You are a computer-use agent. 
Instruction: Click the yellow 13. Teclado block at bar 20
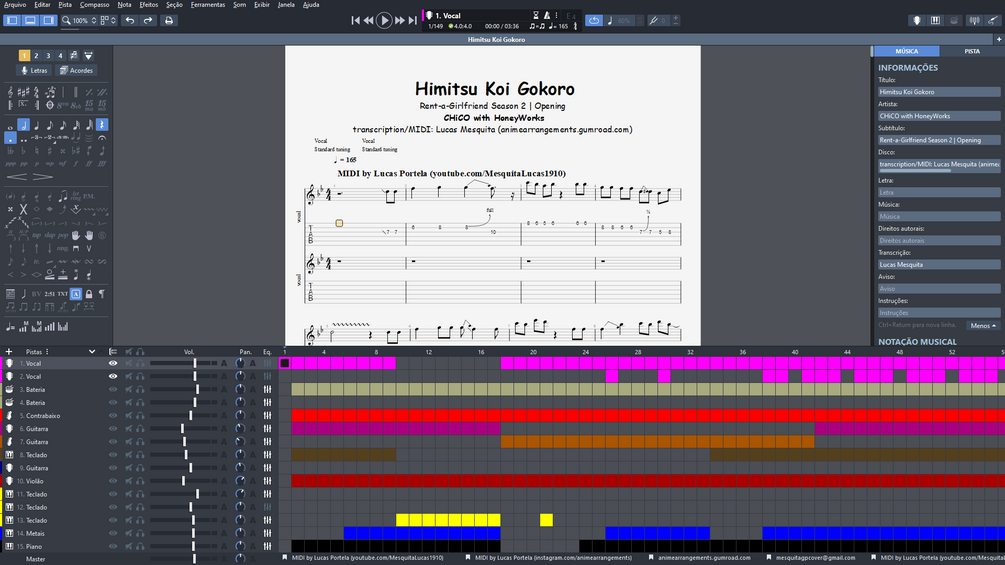pyautogui.click(x=546, y=520)
